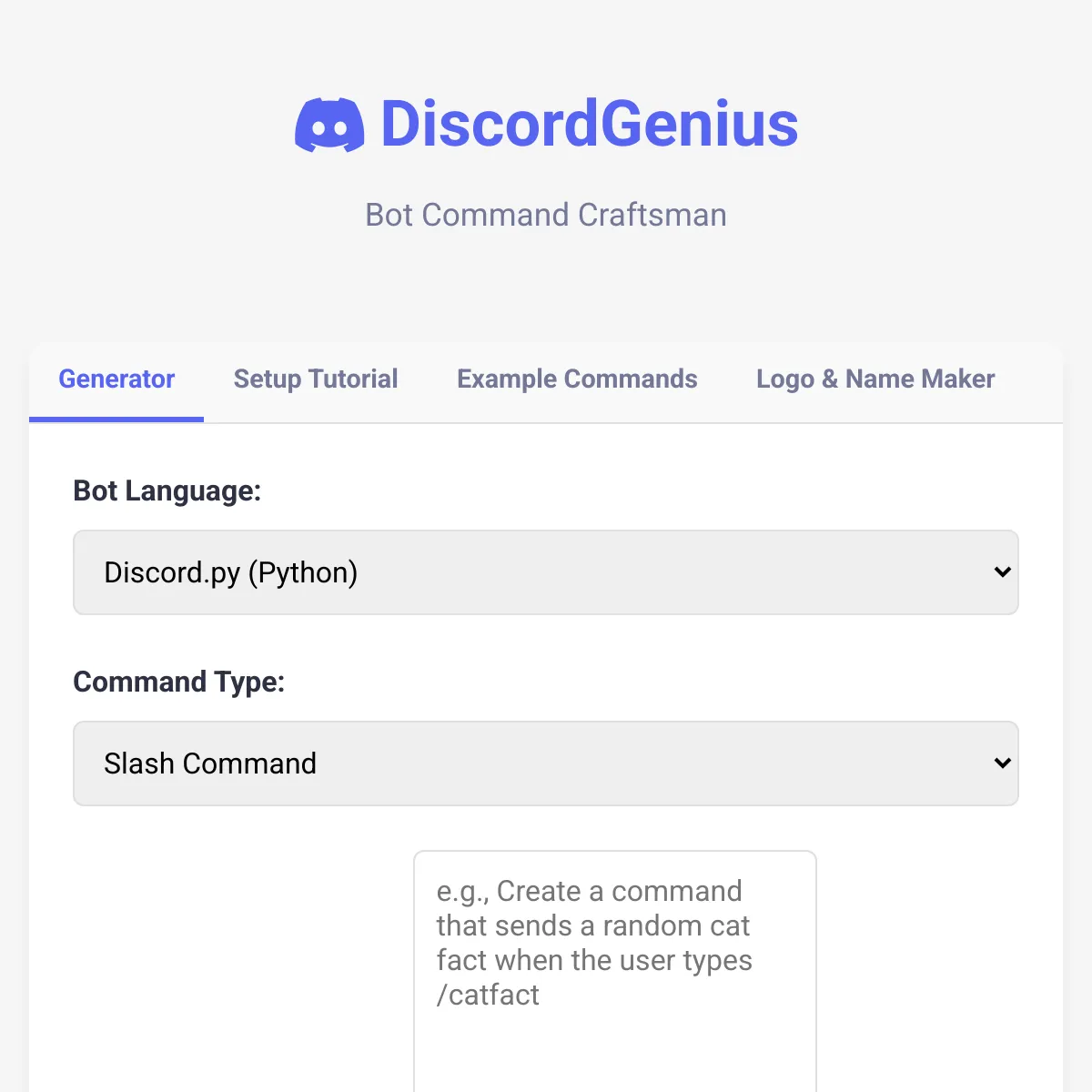Image resolution: width=1092 pixels, height=1092 pixels.
Task: Focus the command description text area
Action: pyautogui.click(x=615, y=971)
